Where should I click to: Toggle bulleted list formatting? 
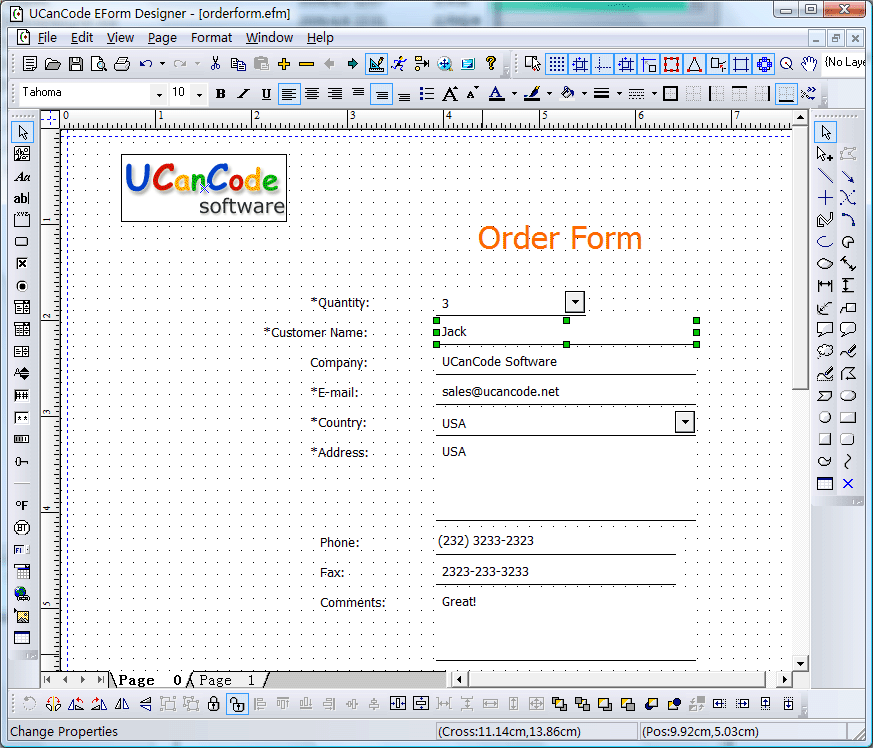click(x=427, y=94)
